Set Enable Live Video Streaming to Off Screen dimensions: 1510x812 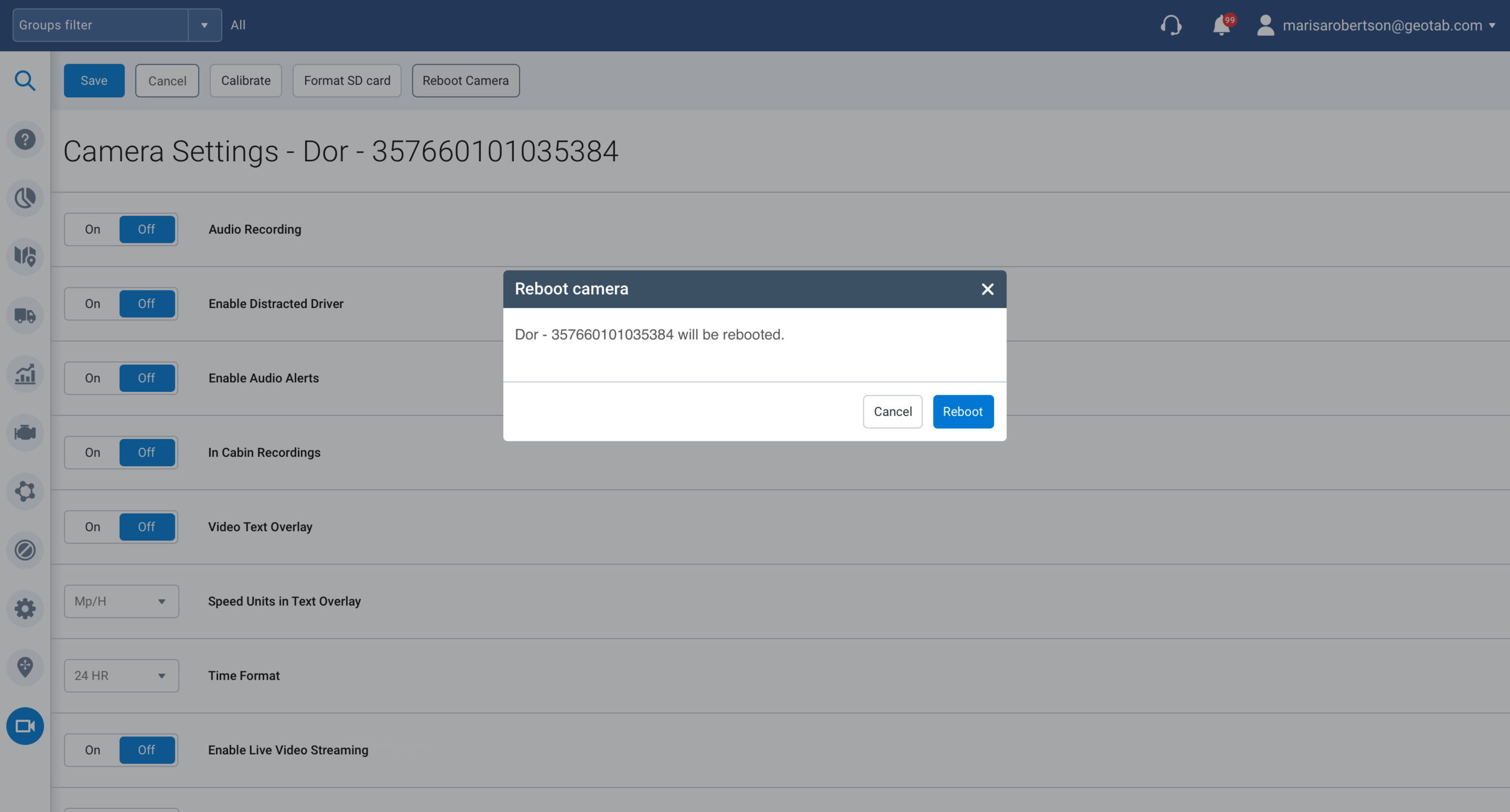click(147, 750)
